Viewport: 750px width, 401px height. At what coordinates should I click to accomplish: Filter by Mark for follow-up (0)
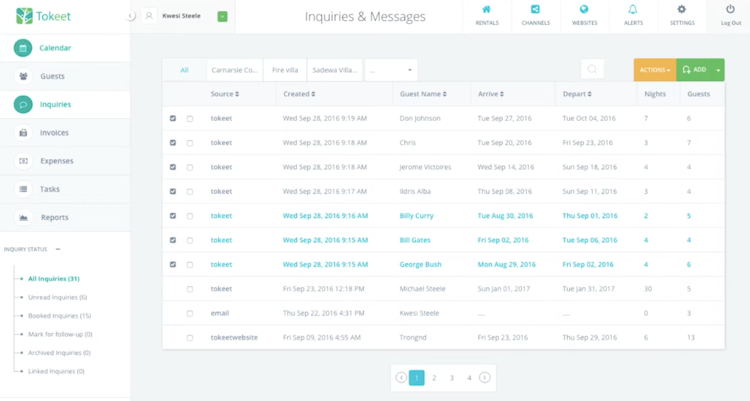[60, 334]
